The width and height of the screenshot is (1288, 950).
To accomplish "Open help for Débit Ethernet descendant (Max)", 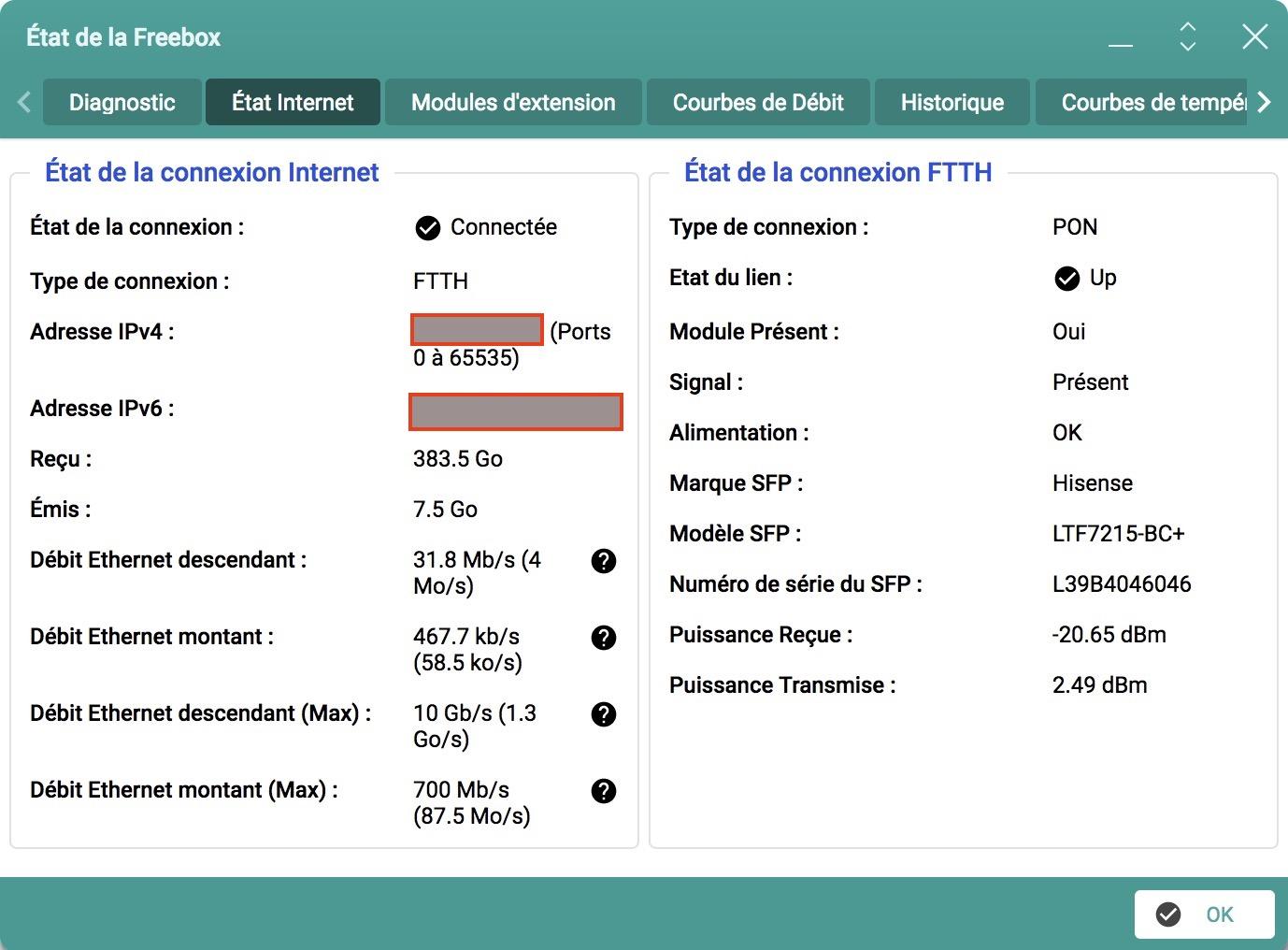I will point(604,714).
